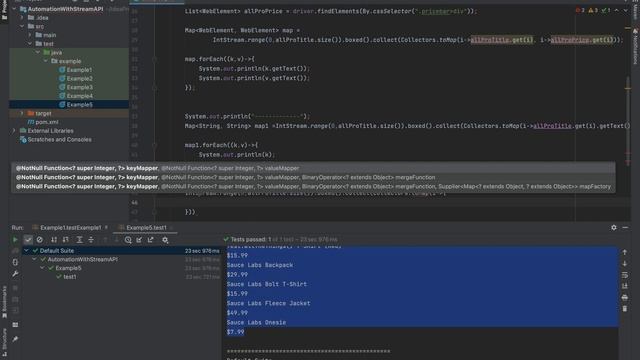Image resolution: width=640 pixels, height=360 pixels.
Task: Open the Example4 class
Action: [x=80, y=96]
